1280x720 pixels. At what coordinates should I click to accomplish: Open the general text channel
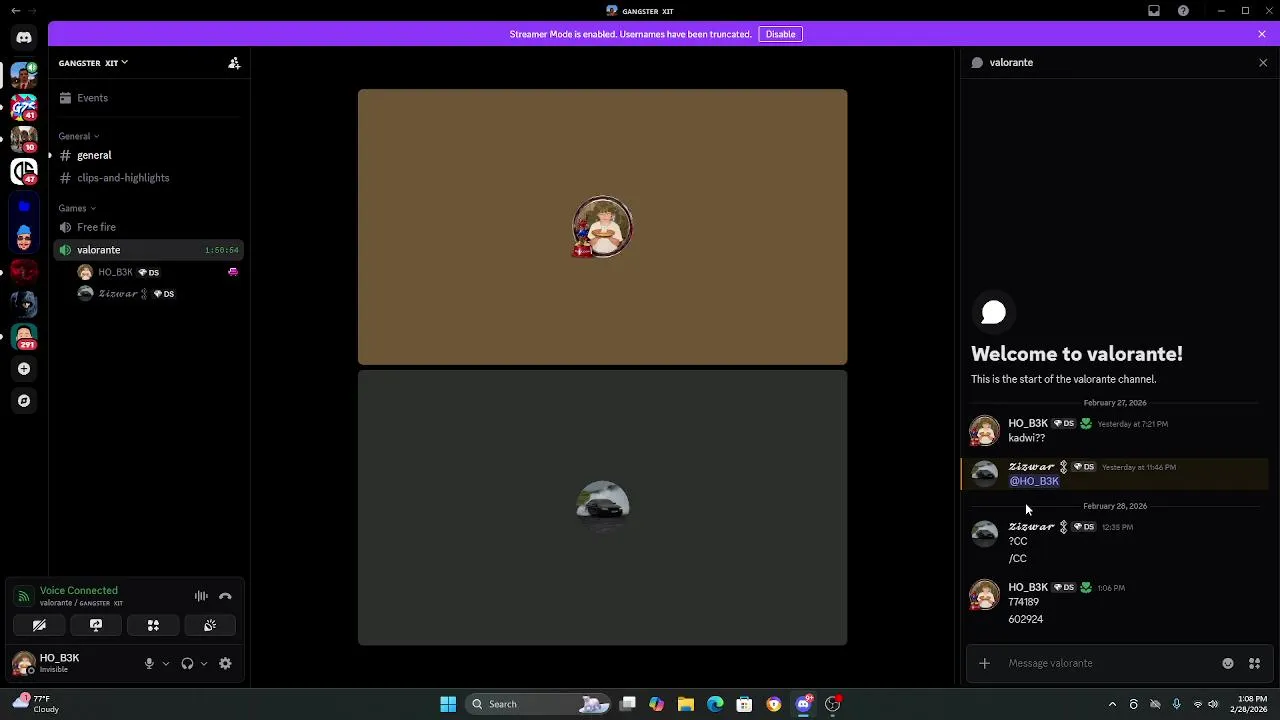click(x=150, y=155)
